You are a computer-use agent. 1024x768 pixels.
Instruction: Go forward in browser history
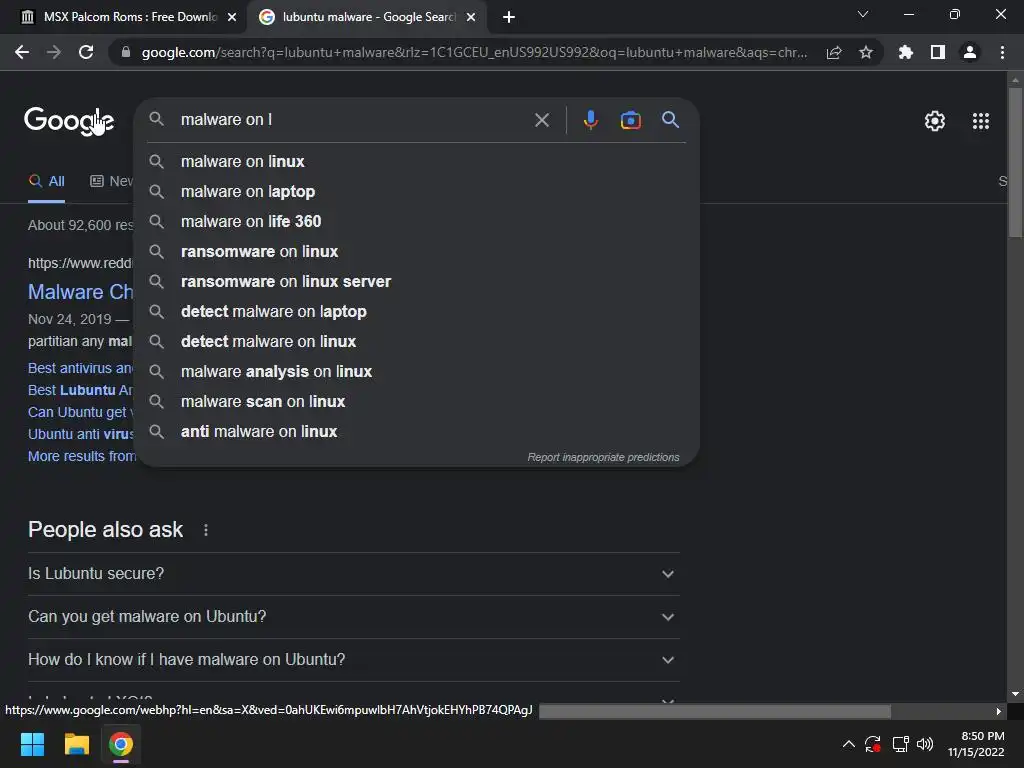point(54,52)
